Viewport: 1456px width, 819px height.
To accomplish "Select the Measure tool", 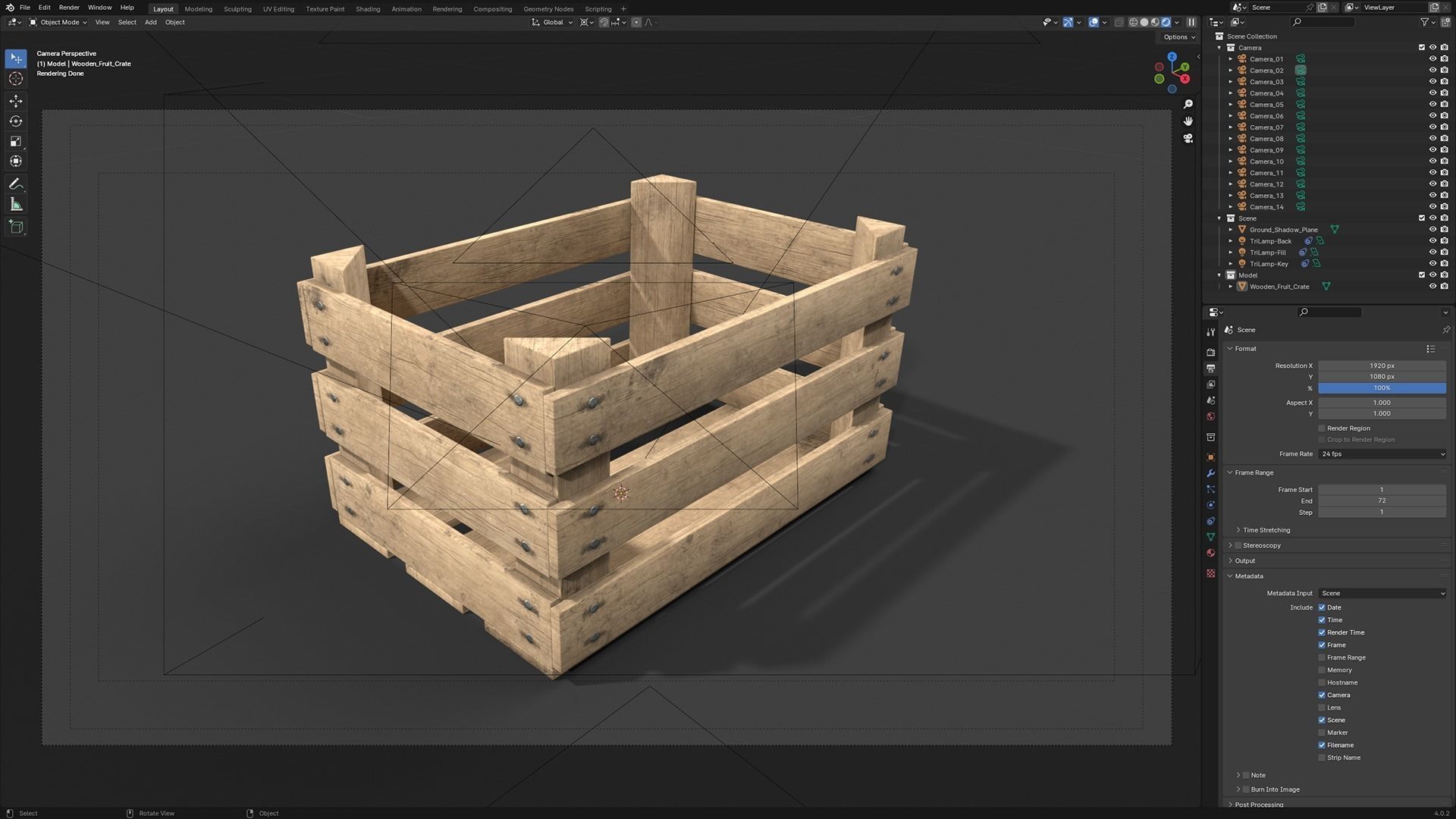I will tap(16, 204).
